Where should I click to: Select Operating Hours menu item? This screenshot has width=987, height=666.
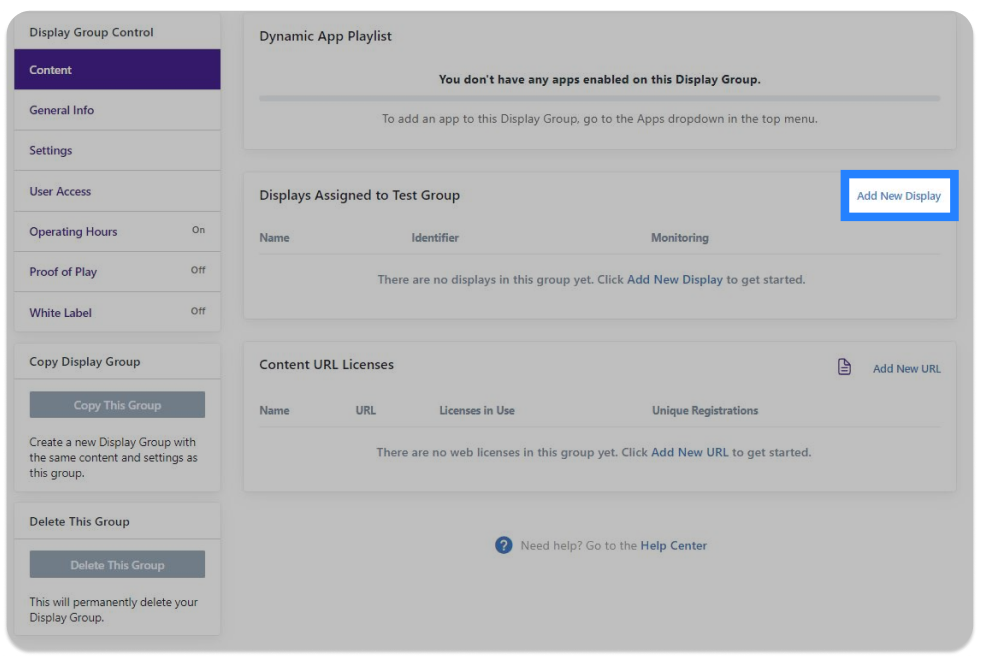point(117,232)
